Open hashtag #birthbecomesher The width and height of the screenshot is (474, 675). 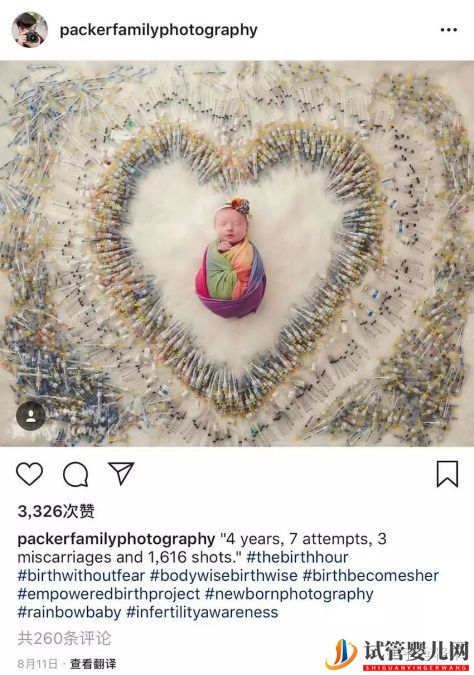point(371,576)
